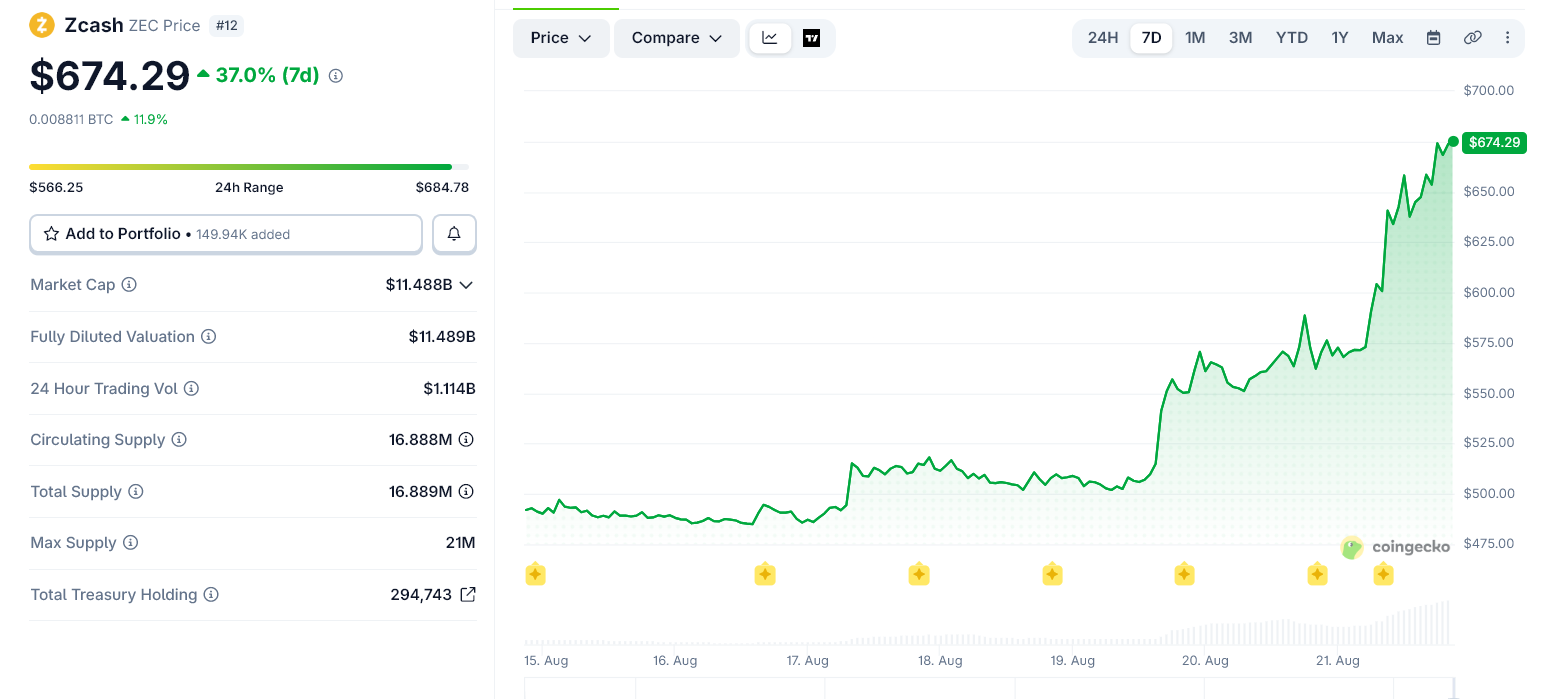Screen dimensions: 1543x699
Task: Open the Price dropdown
Action: 561,38
